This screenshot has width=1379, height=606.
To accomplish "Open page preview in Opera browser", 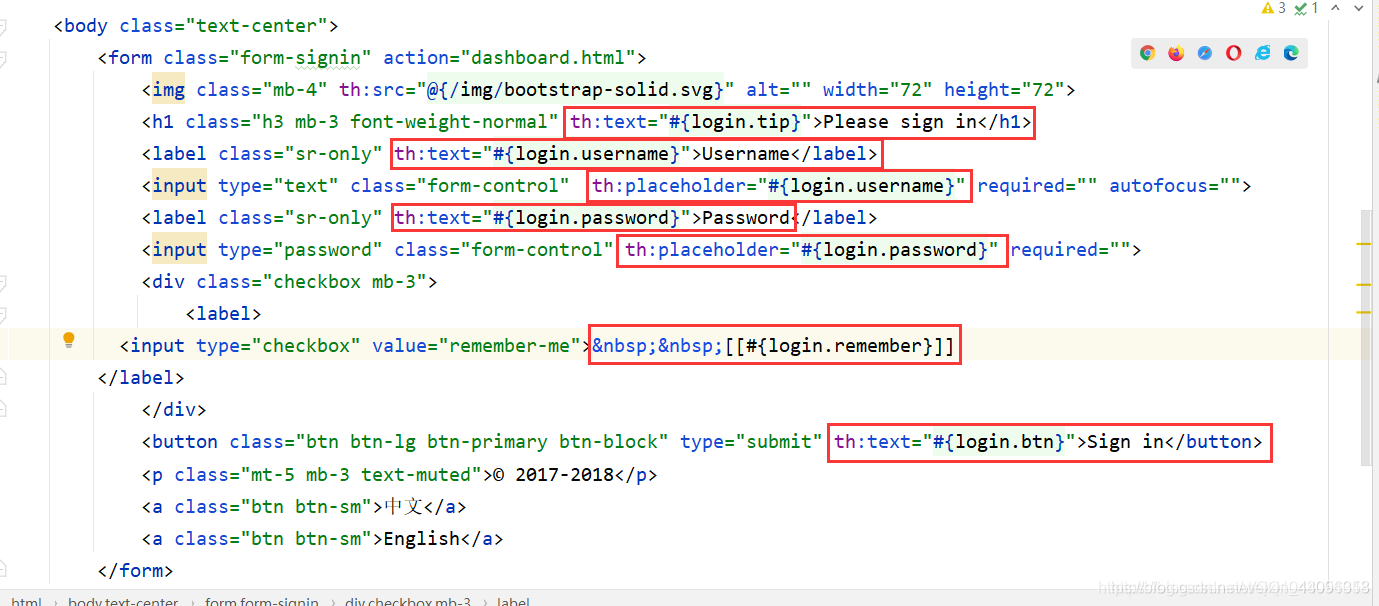I will 1234,53.
